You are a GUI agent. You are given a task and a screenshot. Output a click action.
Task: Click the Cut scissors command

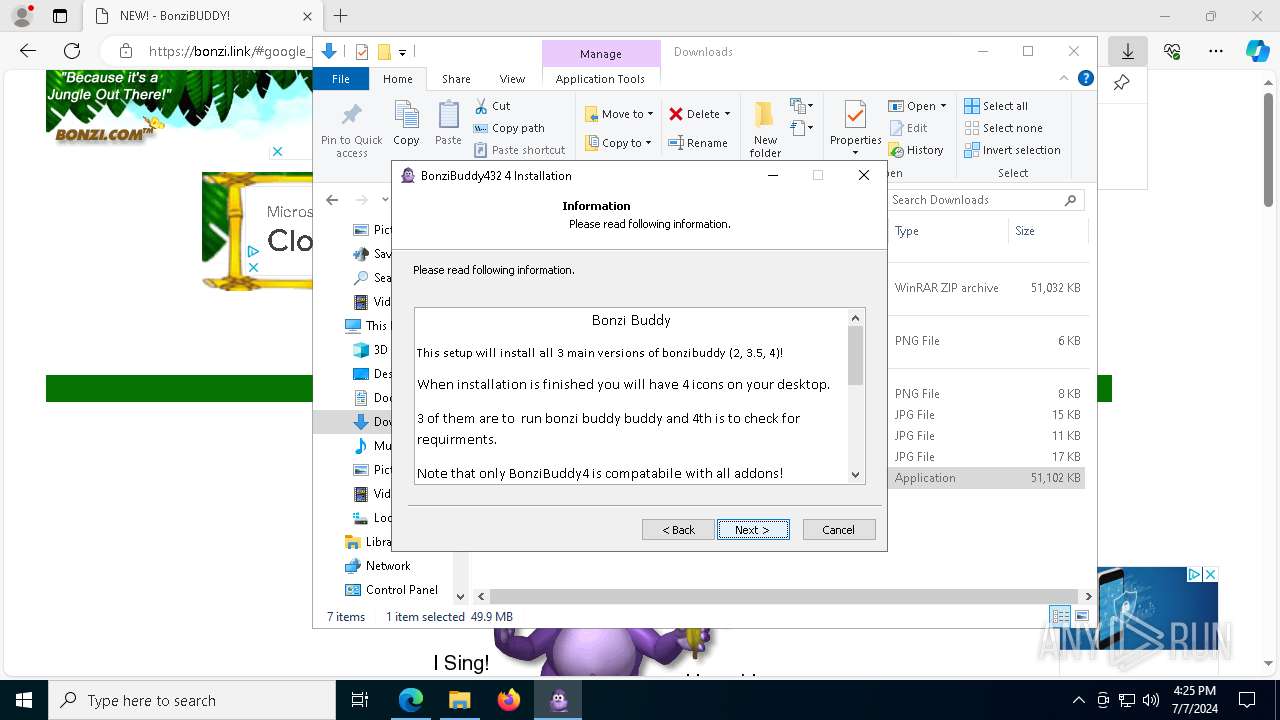(x=492, y=106)
